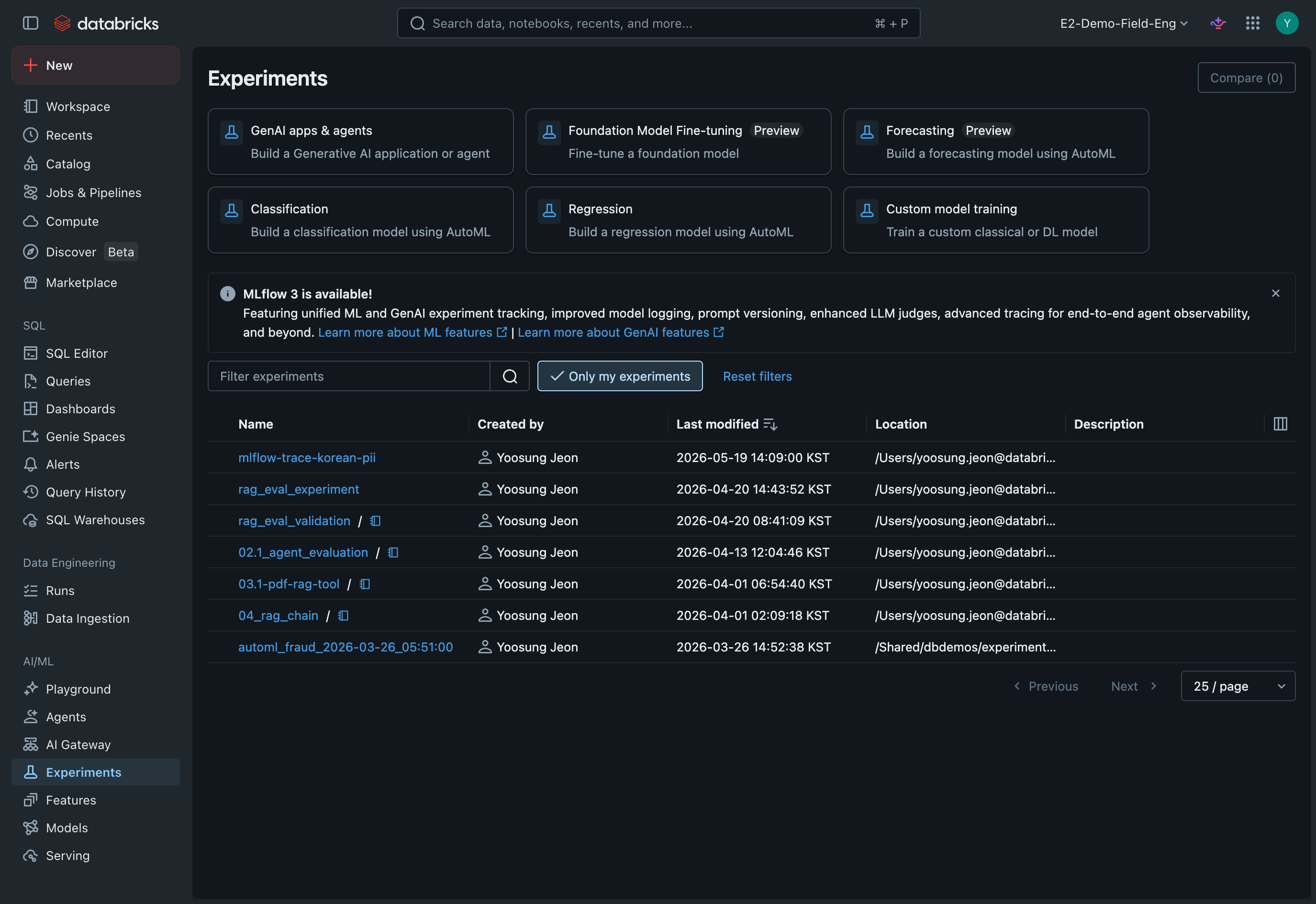Open Dashboards from the sidebar
This screenshot has width=1316, height=904.
[x=95, y=409]
